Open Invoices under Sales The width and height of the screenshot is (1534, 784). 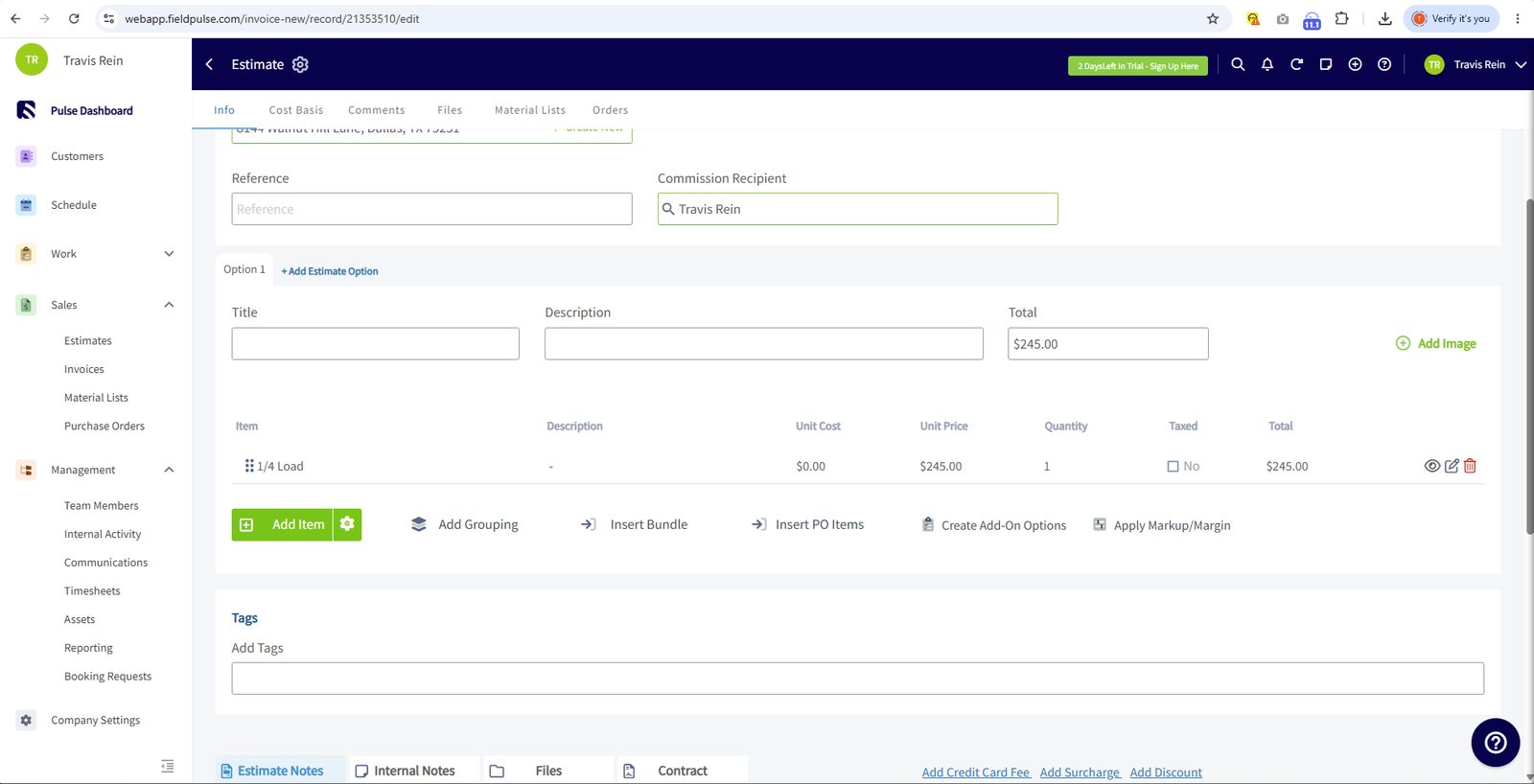pos(84,369)
